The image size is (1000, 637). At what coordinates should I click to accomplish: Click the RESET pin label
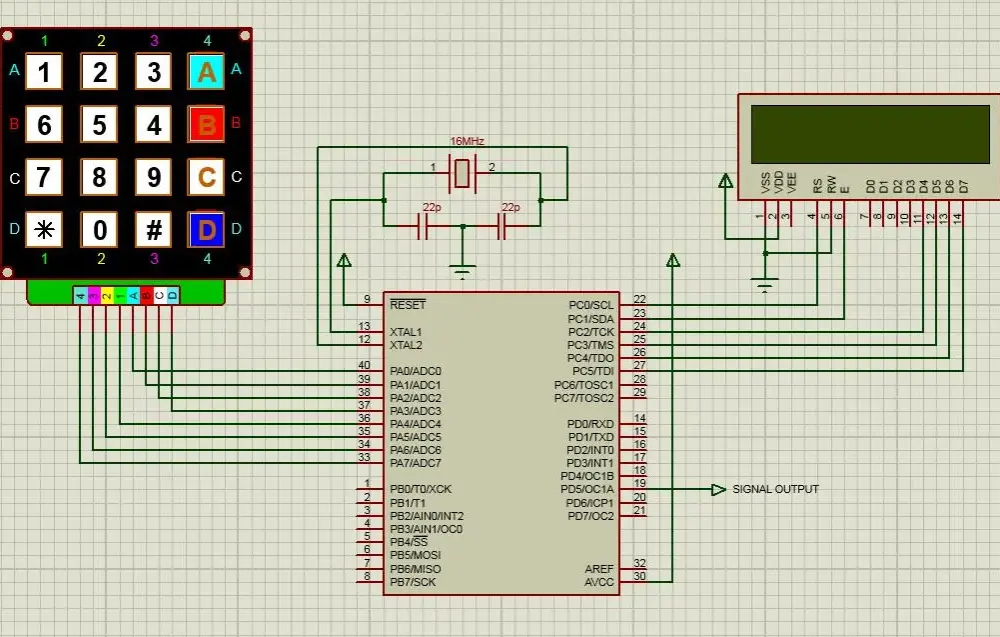coord(408,305)
